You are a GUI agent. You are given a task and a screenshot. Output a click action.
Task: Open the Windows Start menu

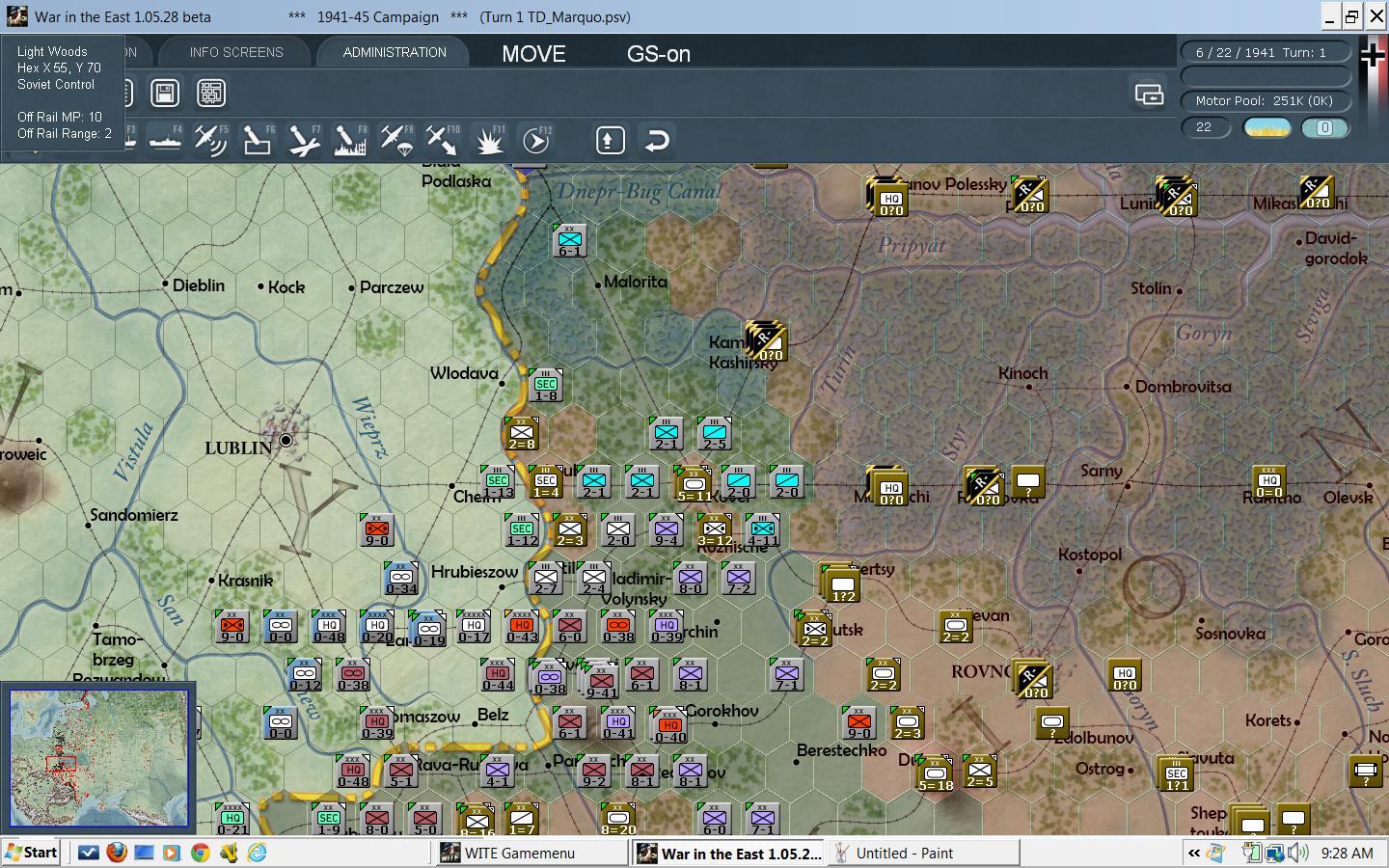(32, 853)
